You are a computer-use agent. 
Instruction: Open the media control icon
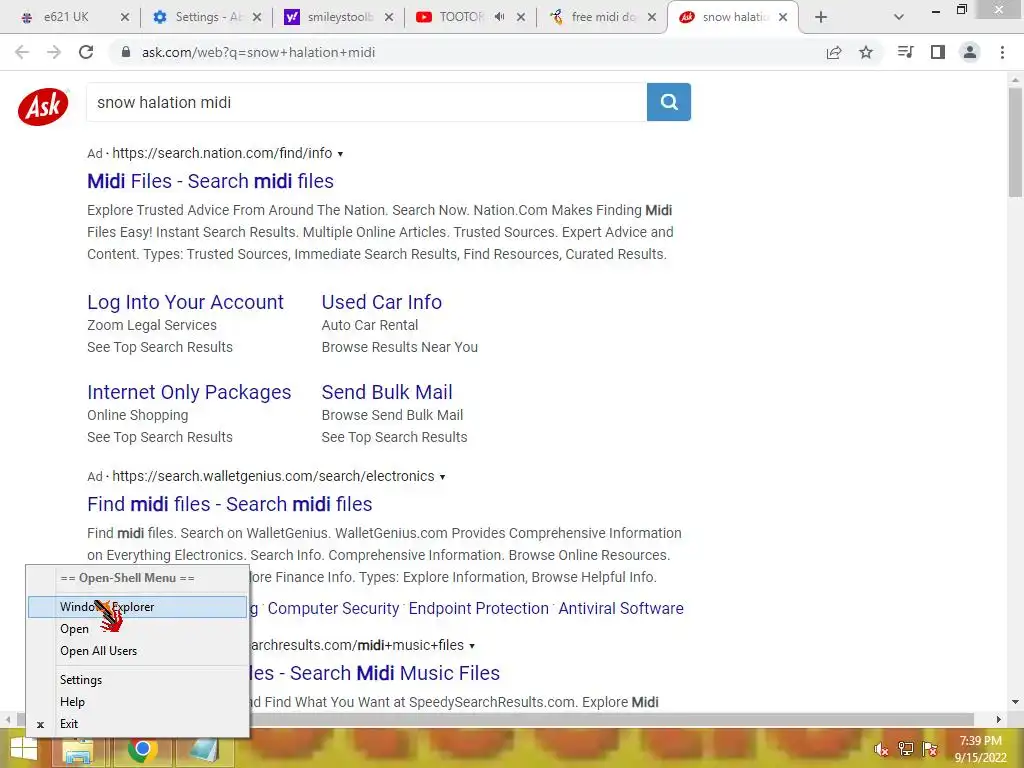point(905,52)
